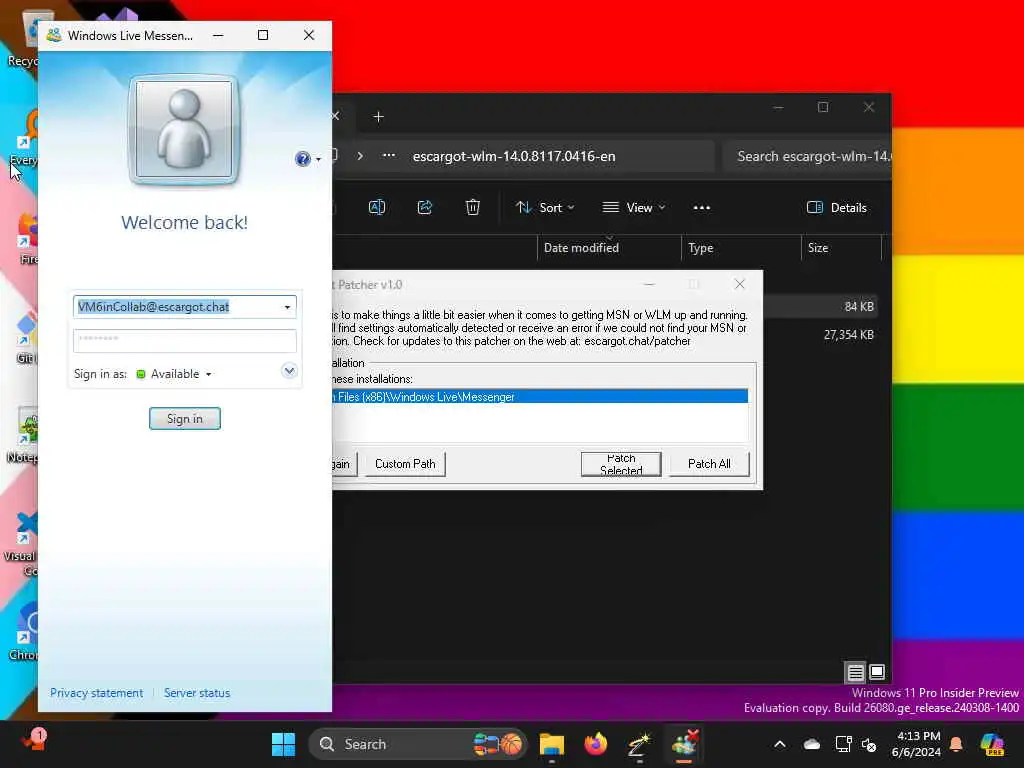Open the Server status link
This screenshot has height=768, width=1024.
click(x=197, y=693)
